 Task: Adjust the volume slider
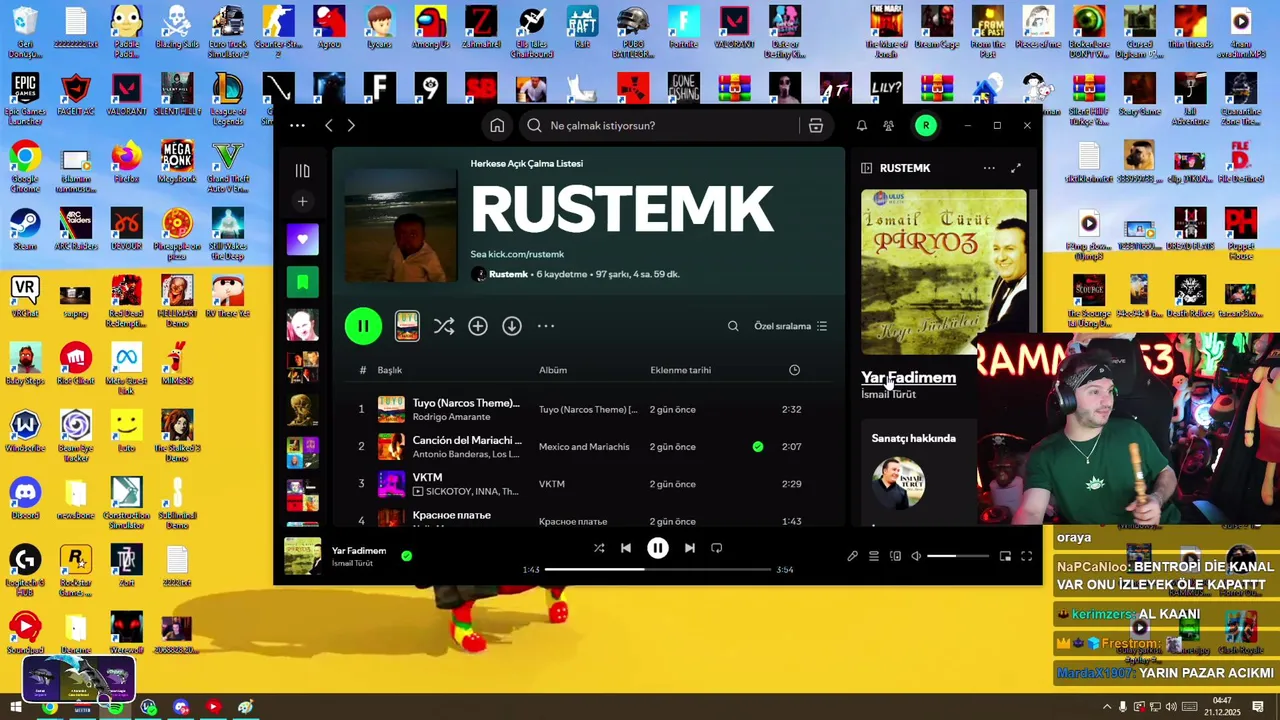point(958,556)
